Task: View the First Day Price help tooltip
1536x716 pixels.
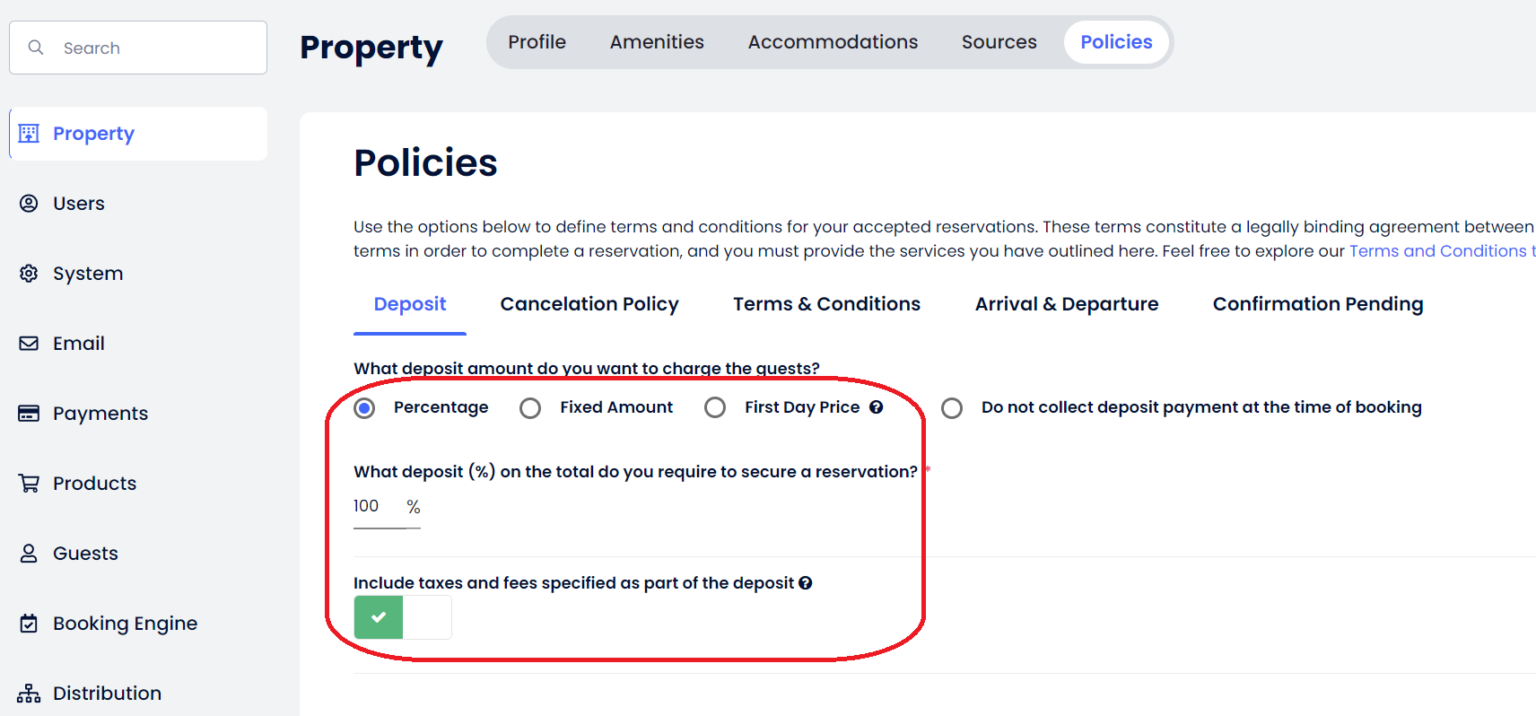Action: point(877,407)
